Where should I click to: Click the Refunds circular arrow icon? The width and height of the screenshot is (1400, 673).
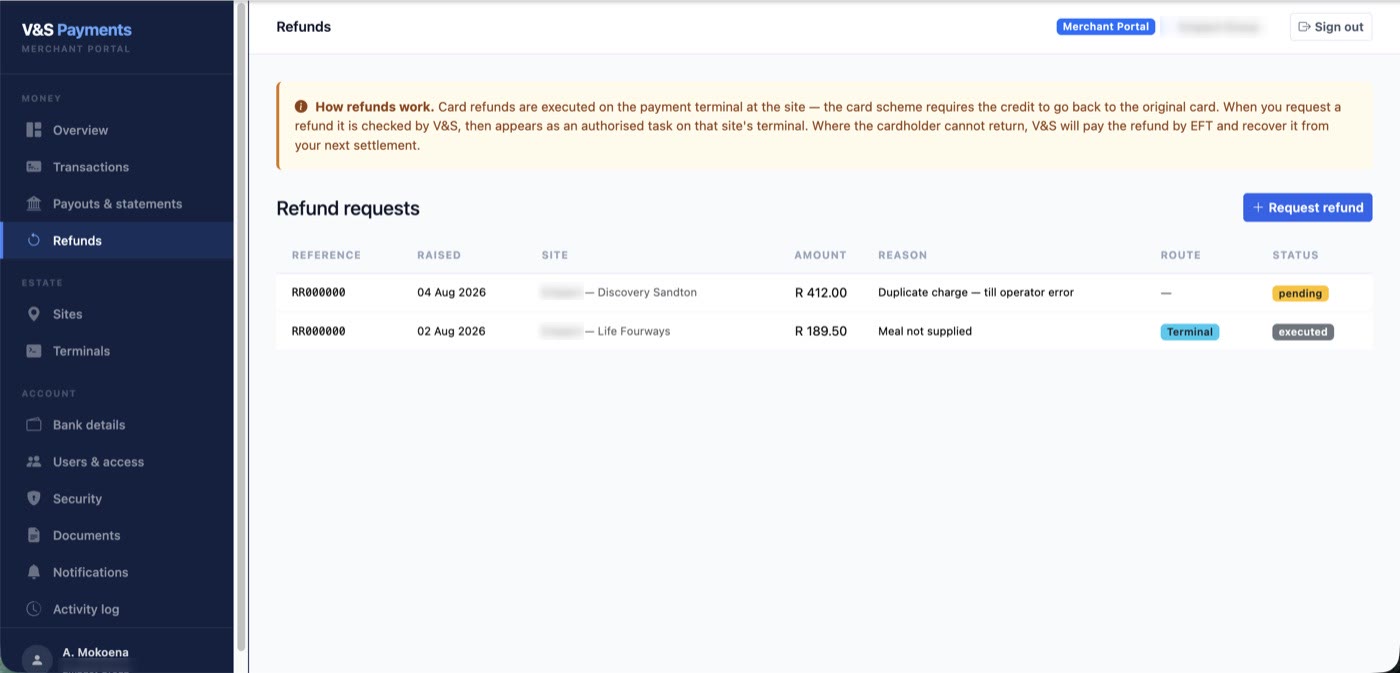tap(34, 241)
